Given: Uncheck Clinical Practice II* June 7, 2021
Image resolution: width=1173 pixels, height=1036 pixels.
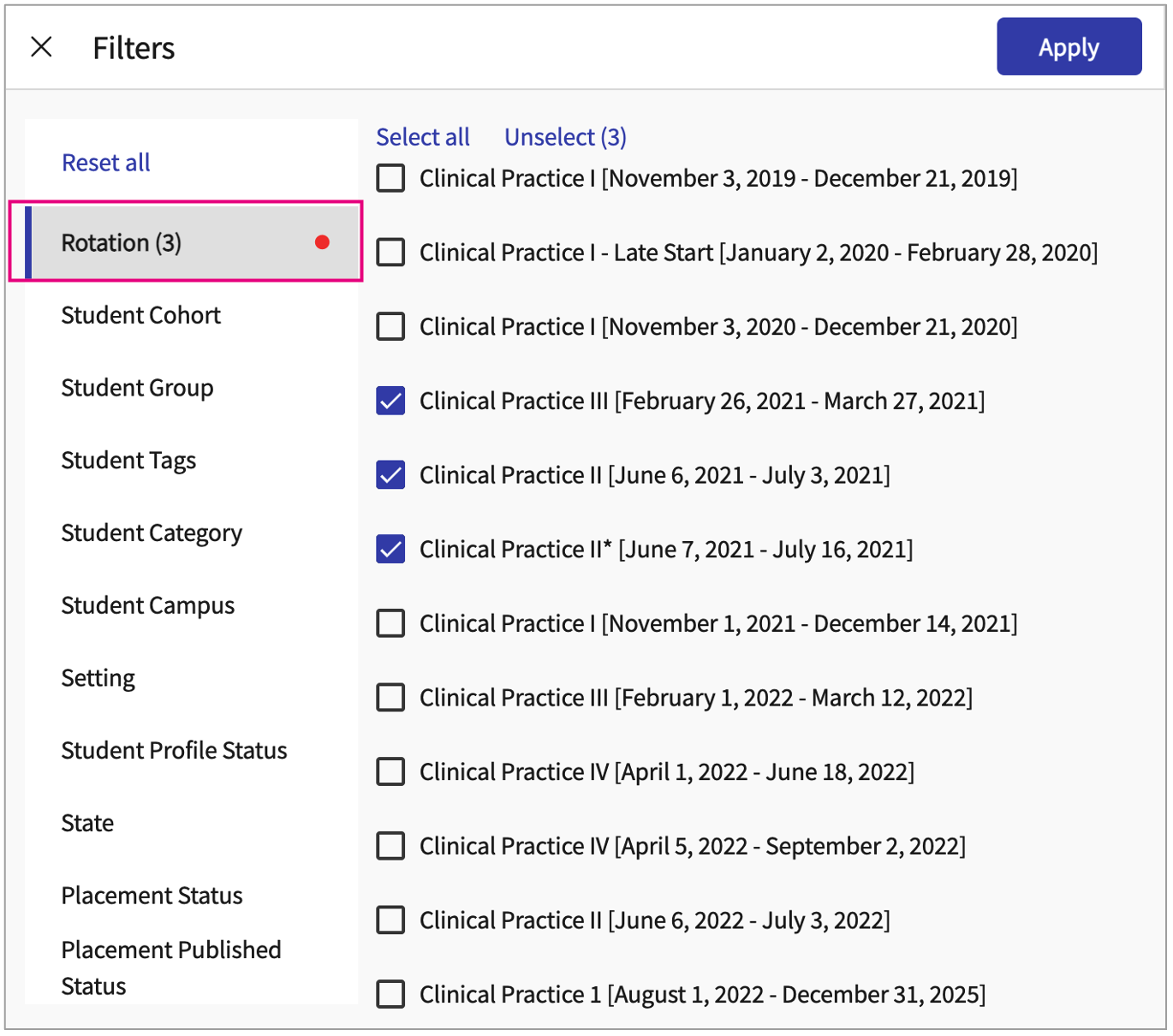Looking at the screenshot, I should 391,549.
